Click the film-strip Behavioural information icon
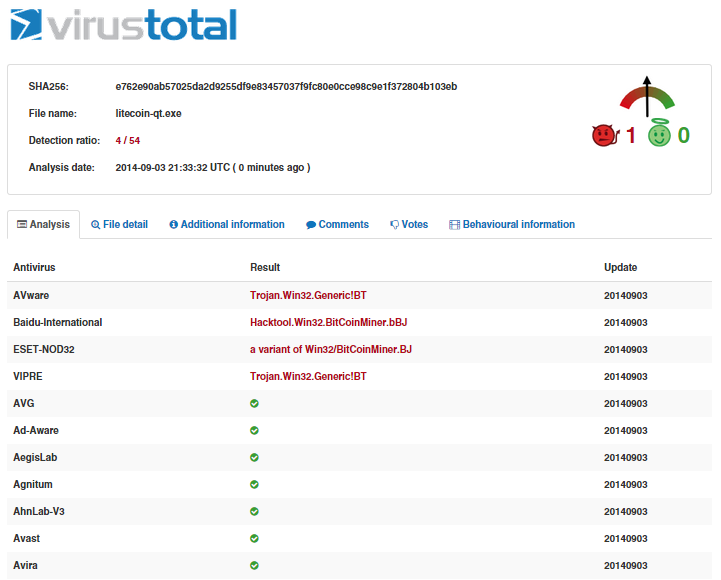 point(454,225)
